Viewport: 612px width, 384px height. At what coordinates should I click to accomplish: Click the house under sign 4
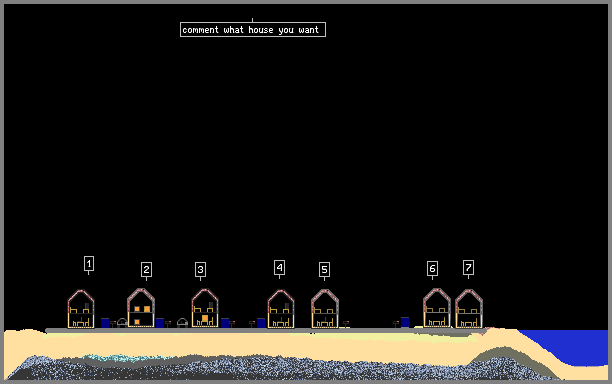281,309
